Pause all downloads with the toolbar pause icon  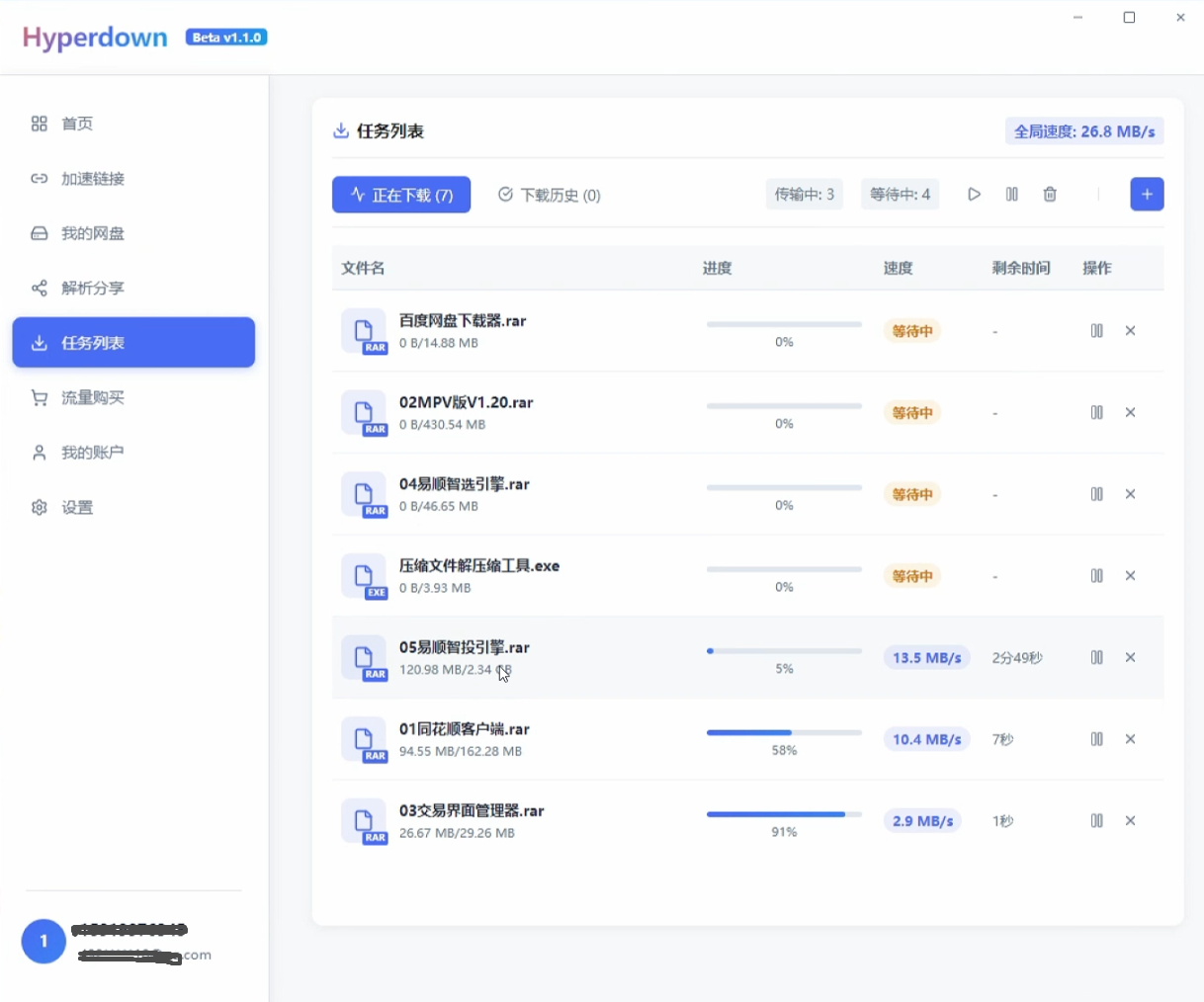(1011, 194)
